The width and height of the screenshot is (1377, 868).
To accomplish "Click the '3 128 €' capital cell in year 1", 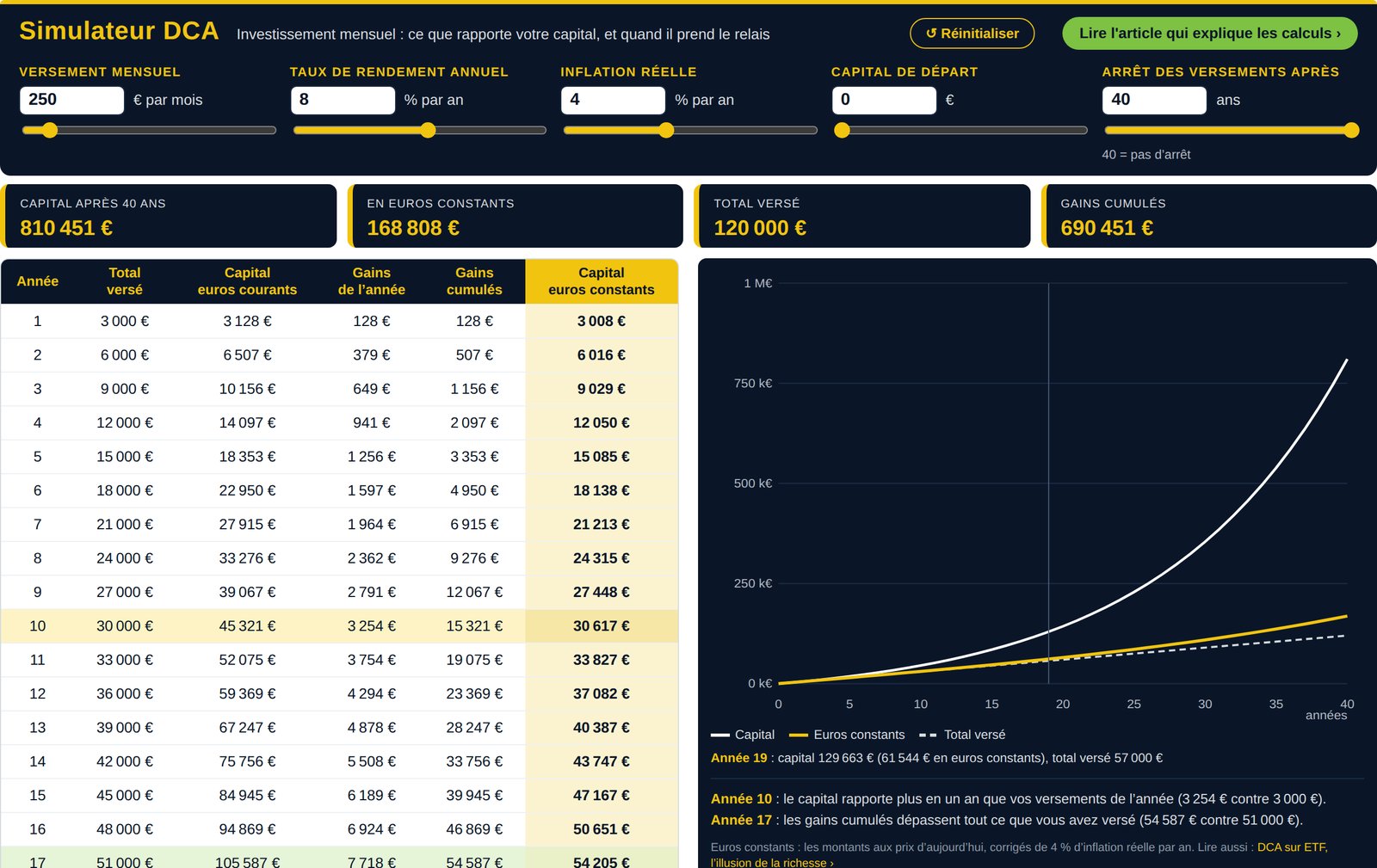I will pyautogui.click(x=247, y=321).
